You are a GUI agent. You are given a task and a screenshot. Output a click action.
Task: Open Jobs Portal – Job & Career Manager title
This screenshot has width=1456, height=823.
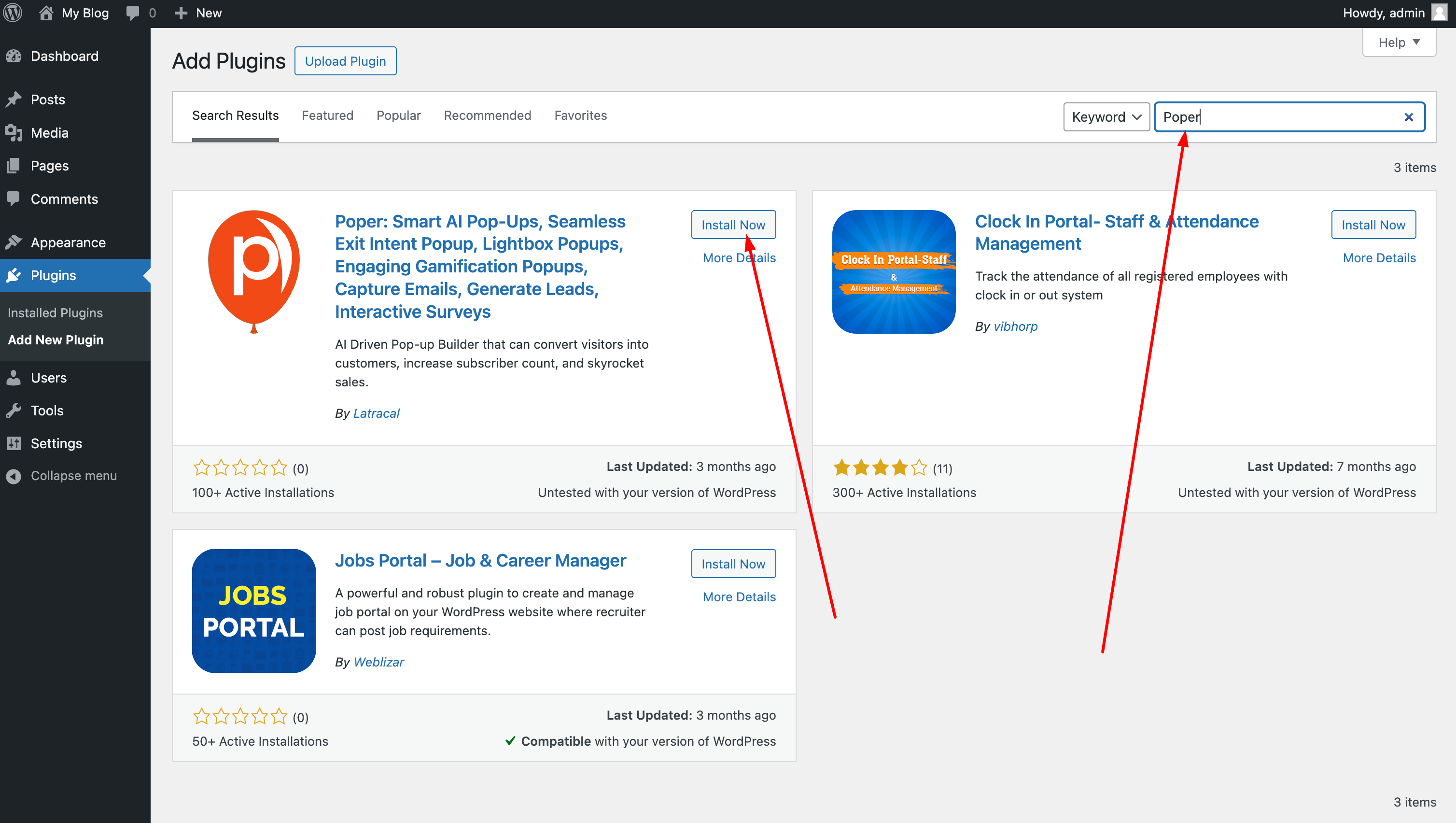480,561
